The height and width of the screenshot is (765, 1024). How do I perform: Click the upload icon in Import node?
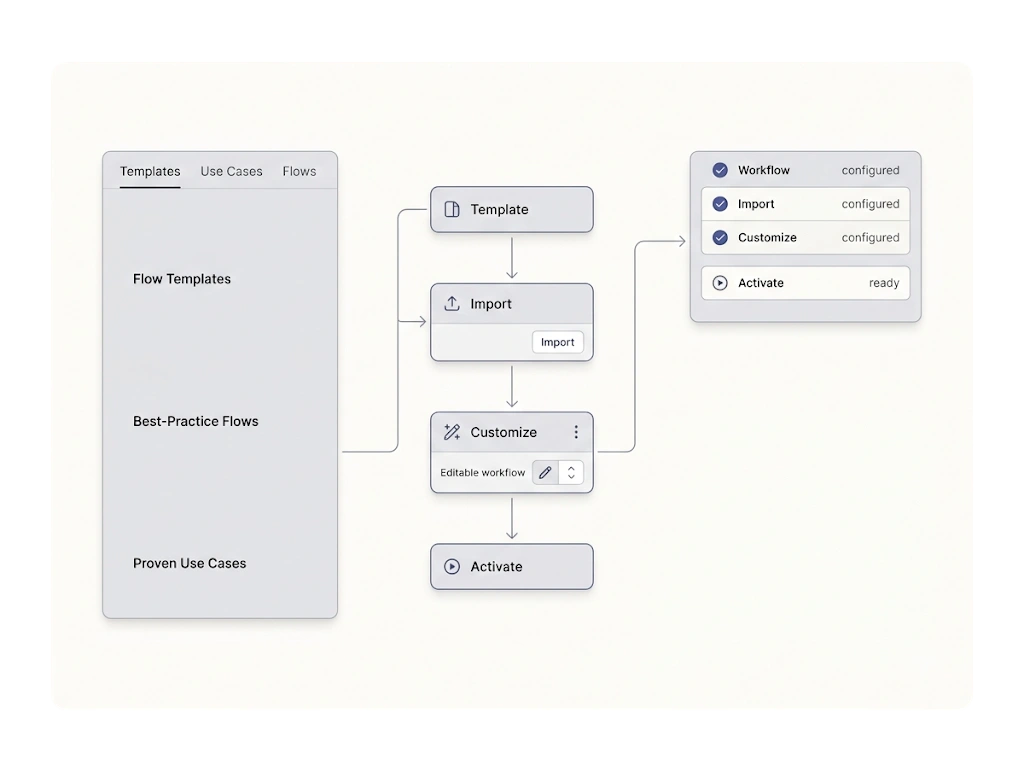tap(452, 304)
